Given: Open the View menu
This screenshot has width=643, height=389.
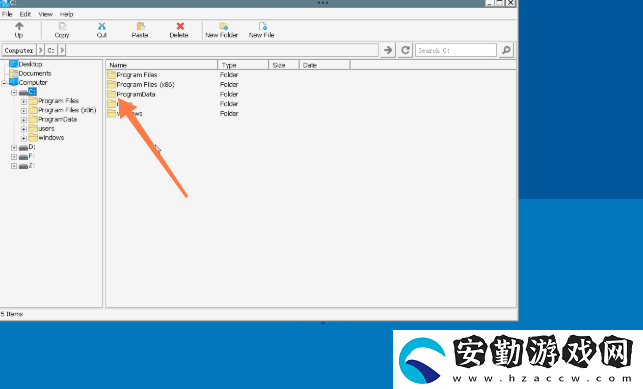Looking at the screenshot, I should point(46,14).
